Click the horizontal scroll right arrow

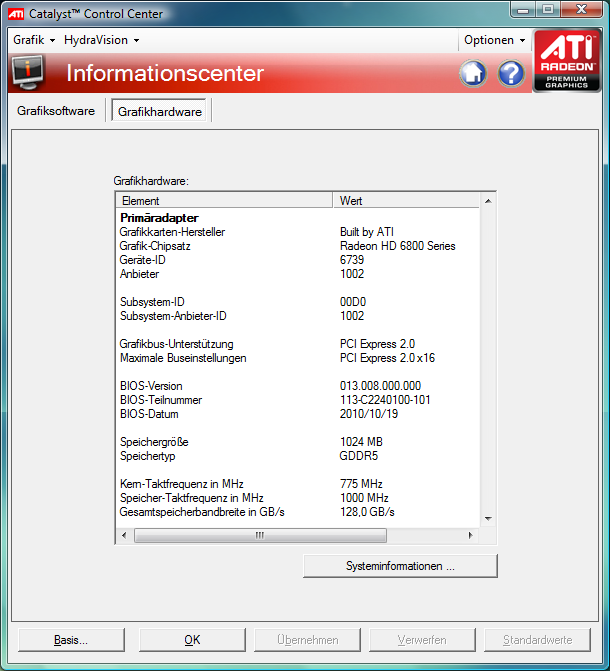[470, 535]
